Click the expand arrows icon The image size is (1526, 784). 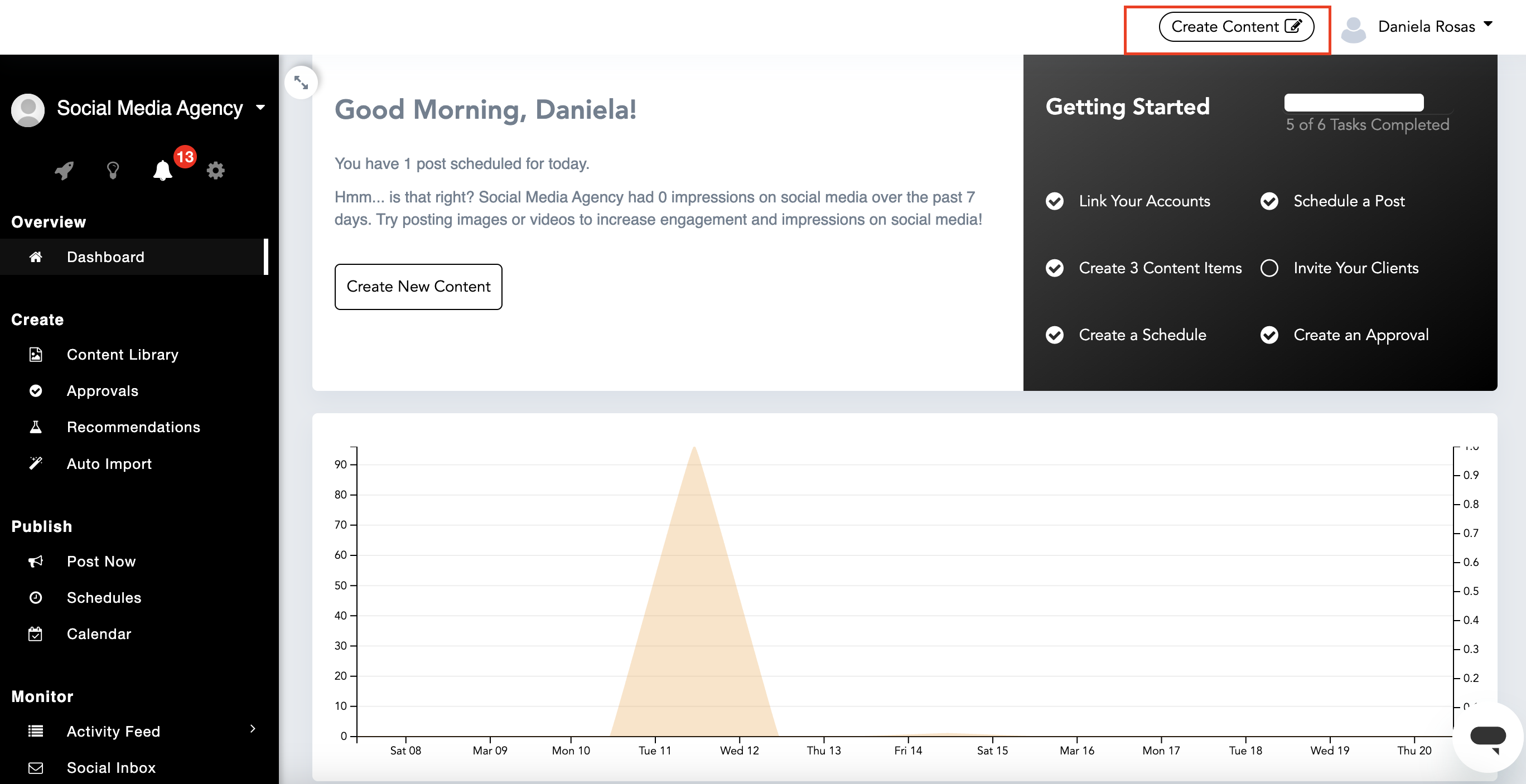(301, 83)
